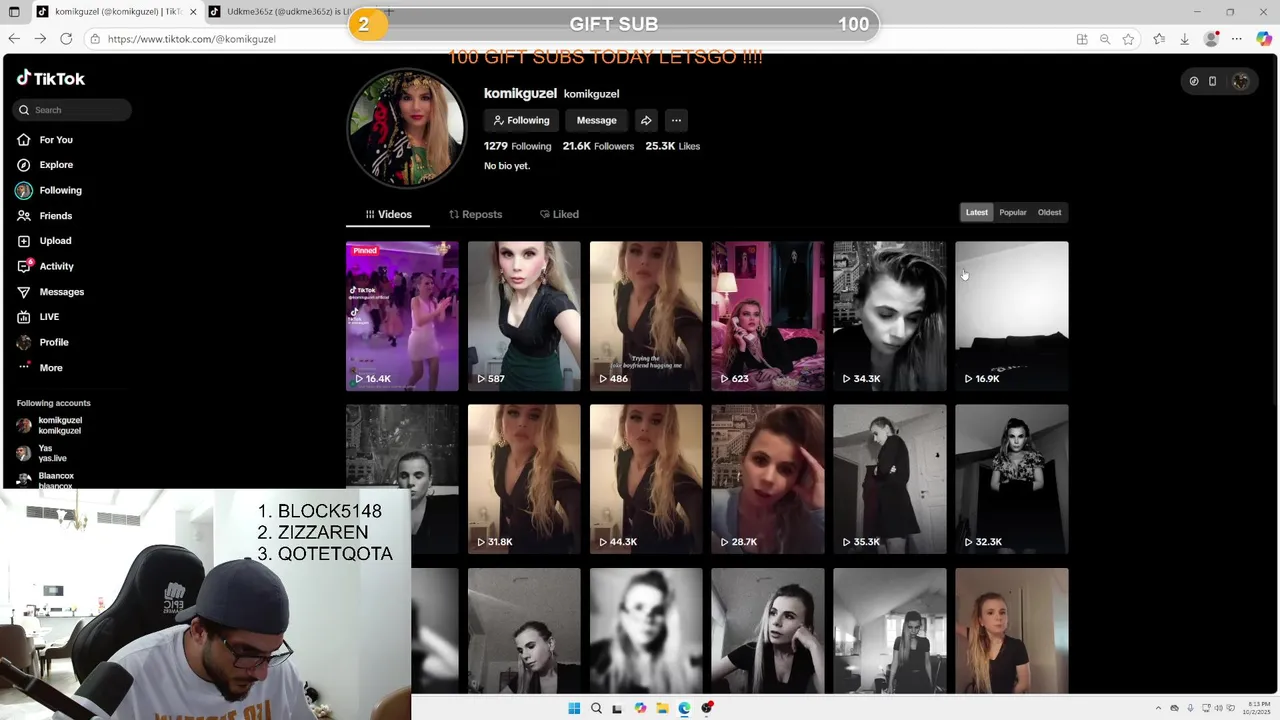Add page to favorites with star icon

point(1128,39)
